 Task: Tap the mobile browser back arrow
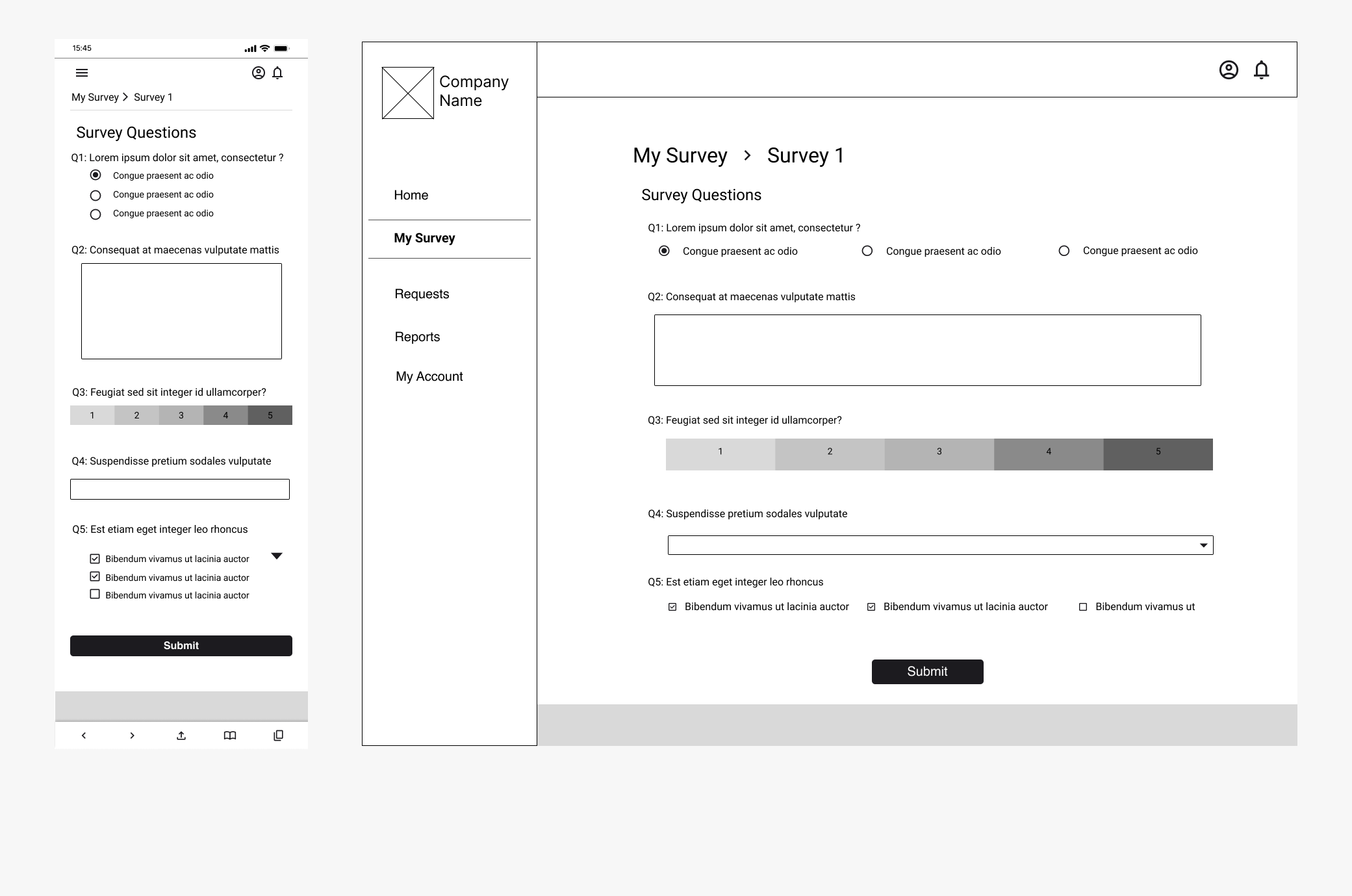click(84, 736)
